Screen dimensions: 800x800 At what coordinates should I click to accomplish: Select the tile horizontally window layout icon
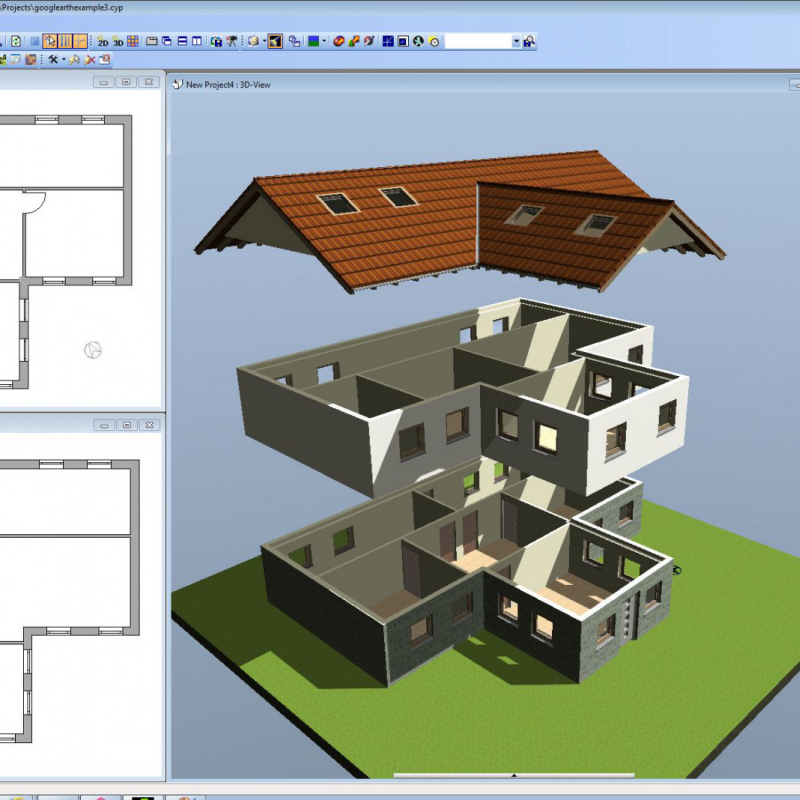click(x=182, y=42)
